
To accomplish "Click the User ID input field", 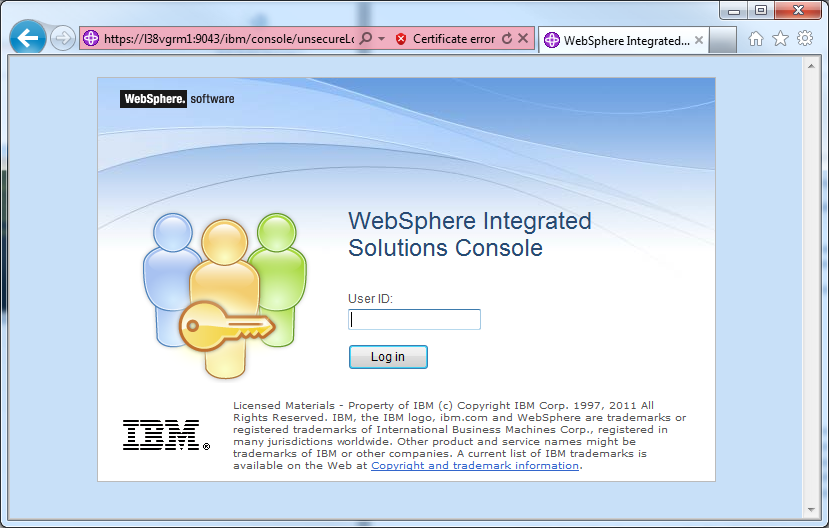I will (x=414, y=319).
